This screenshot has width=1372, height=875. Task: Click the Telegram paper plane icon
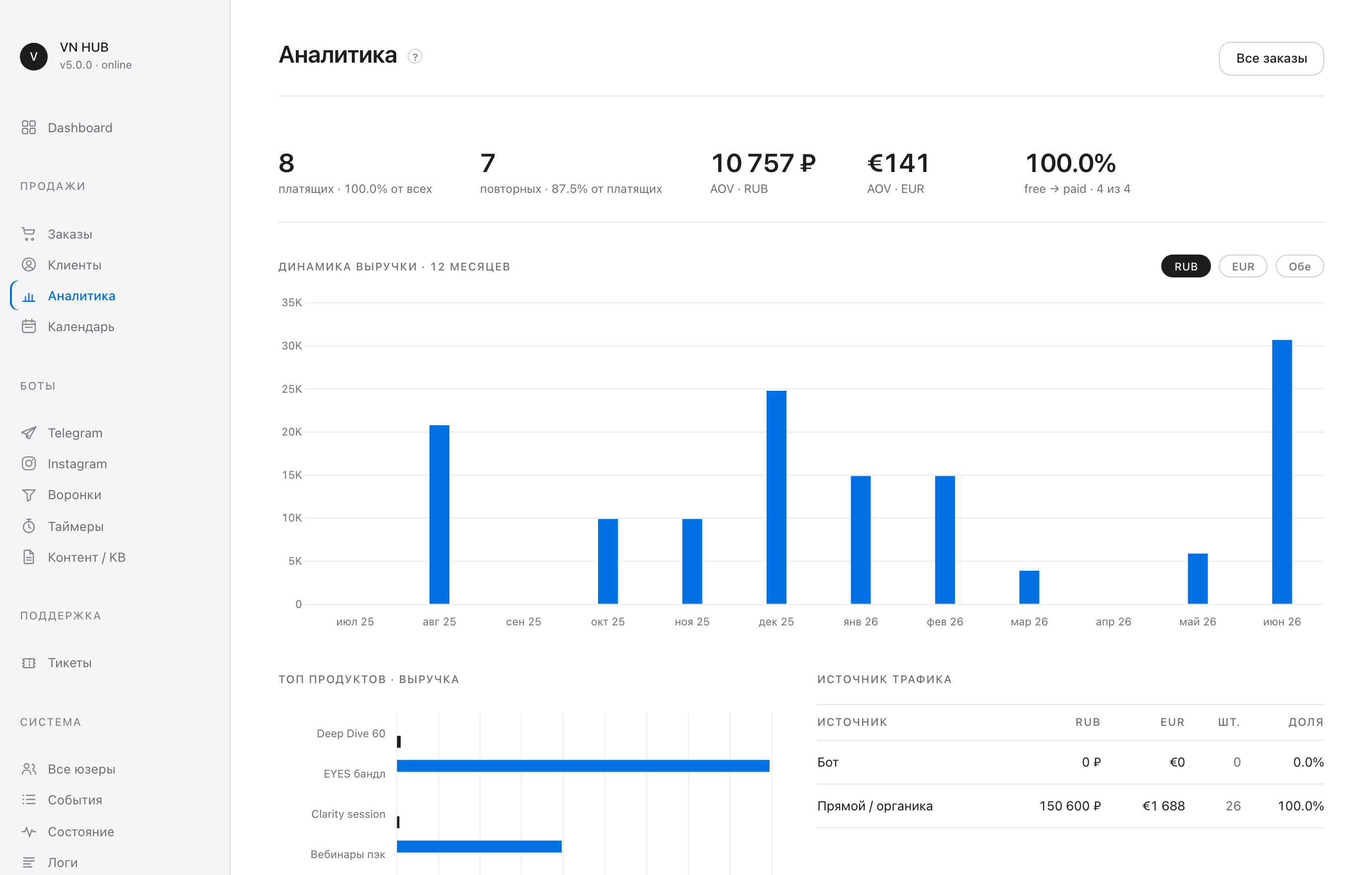28,433
